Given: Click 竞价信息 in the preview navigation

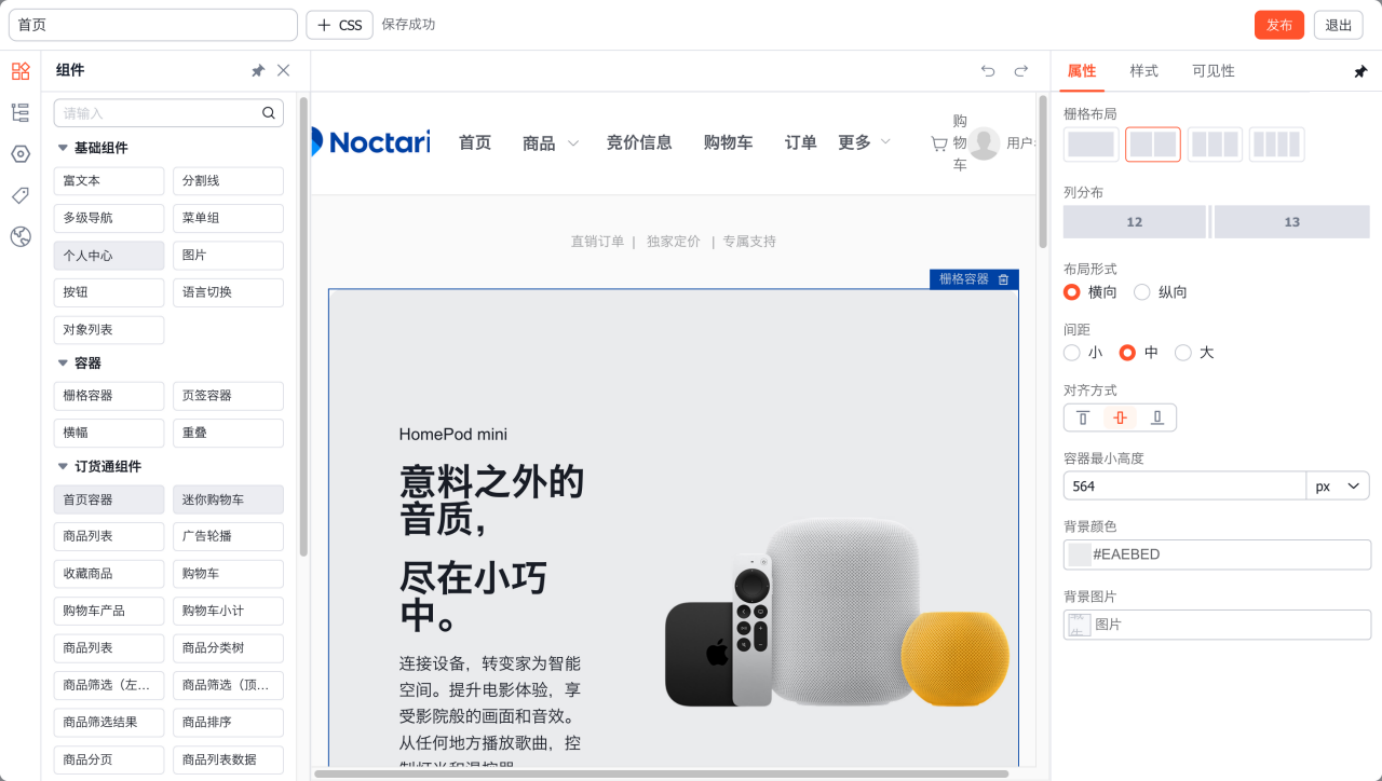Looking at the screenshot, I should click(639, 142).
